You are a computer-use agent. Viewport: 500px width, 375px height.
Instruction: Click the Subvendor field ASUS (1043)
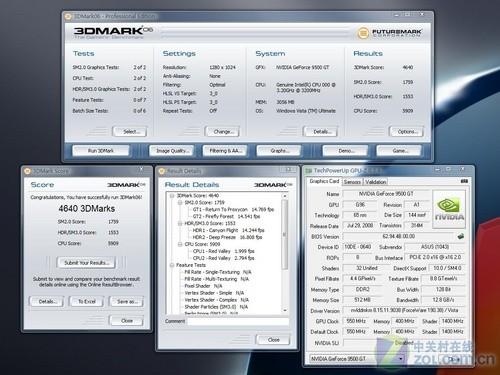(x=435, y=247)
